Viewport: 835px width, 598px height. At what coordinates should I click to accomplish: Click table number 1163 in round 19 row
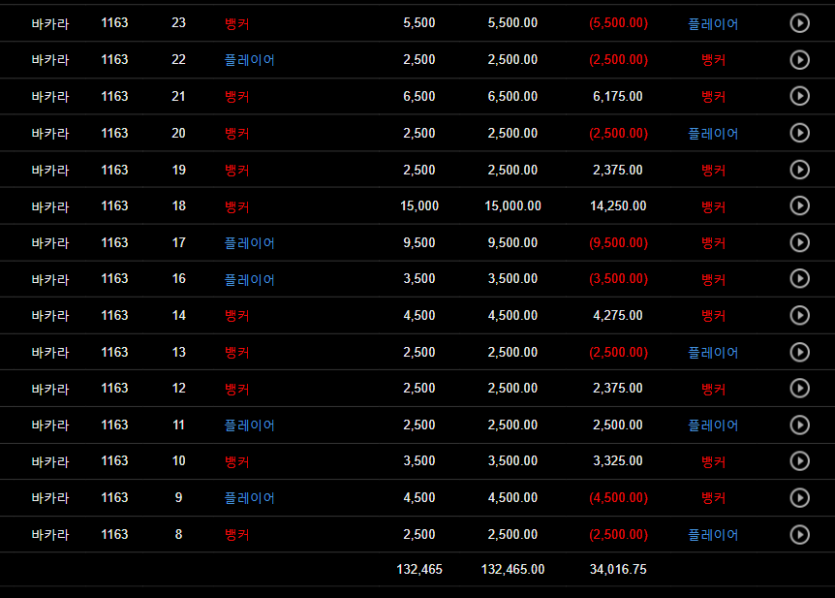[x=114, y=170]
